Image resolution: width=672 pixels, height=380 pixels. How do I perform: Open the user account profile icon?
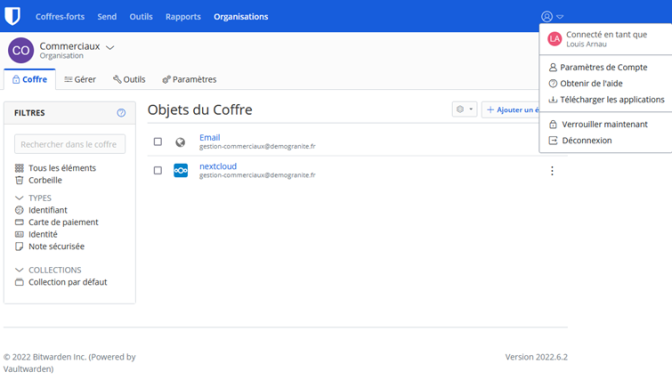(547, 16)
